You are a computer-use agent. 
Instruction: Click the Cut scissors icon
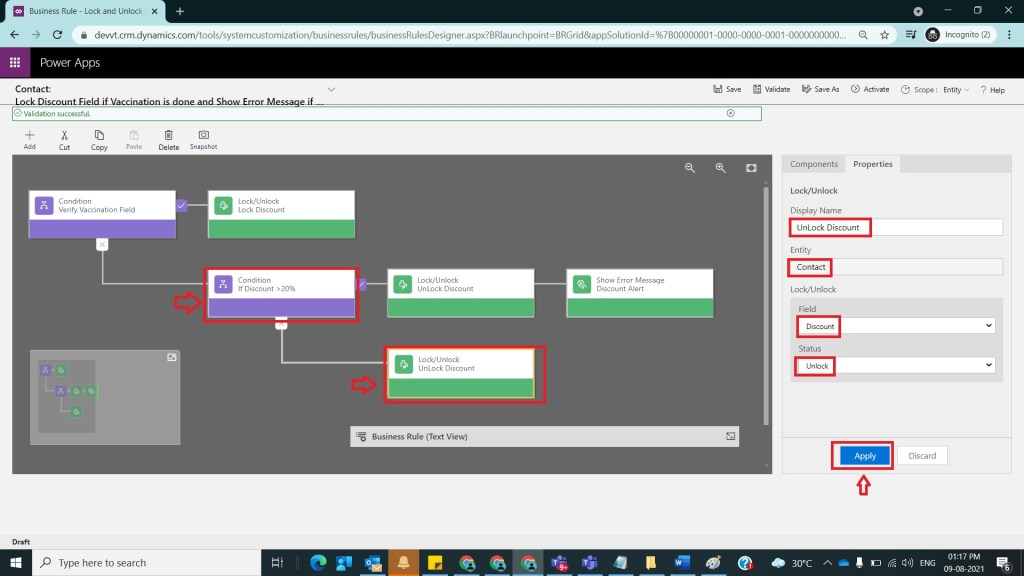pos(64,136)
